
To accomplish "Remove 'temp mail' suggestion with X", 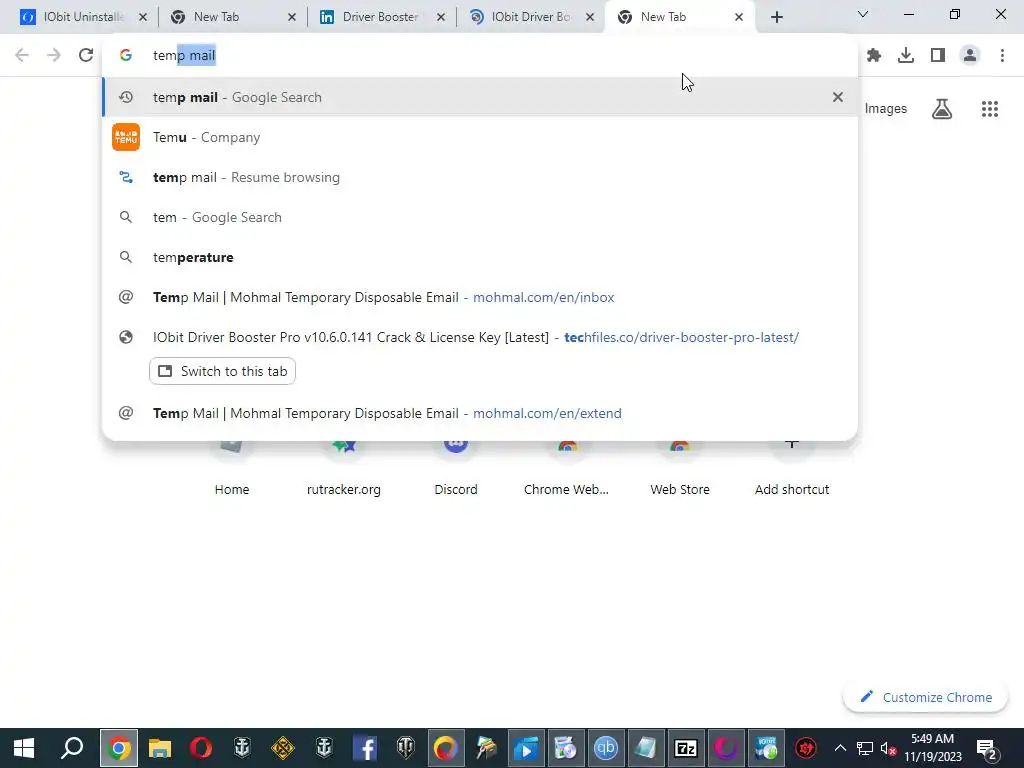I will coord(837,97).
